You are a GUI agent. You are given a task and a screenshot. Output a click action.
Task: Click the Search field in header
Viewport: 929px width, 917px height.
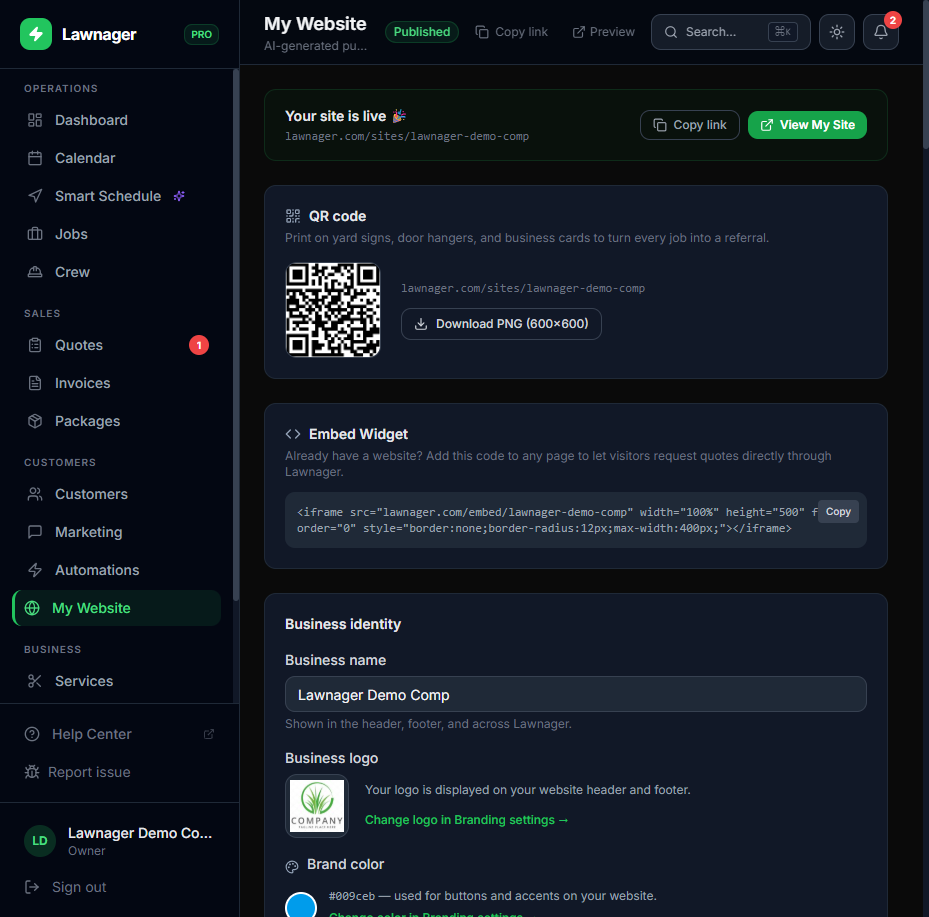(731, 32)
